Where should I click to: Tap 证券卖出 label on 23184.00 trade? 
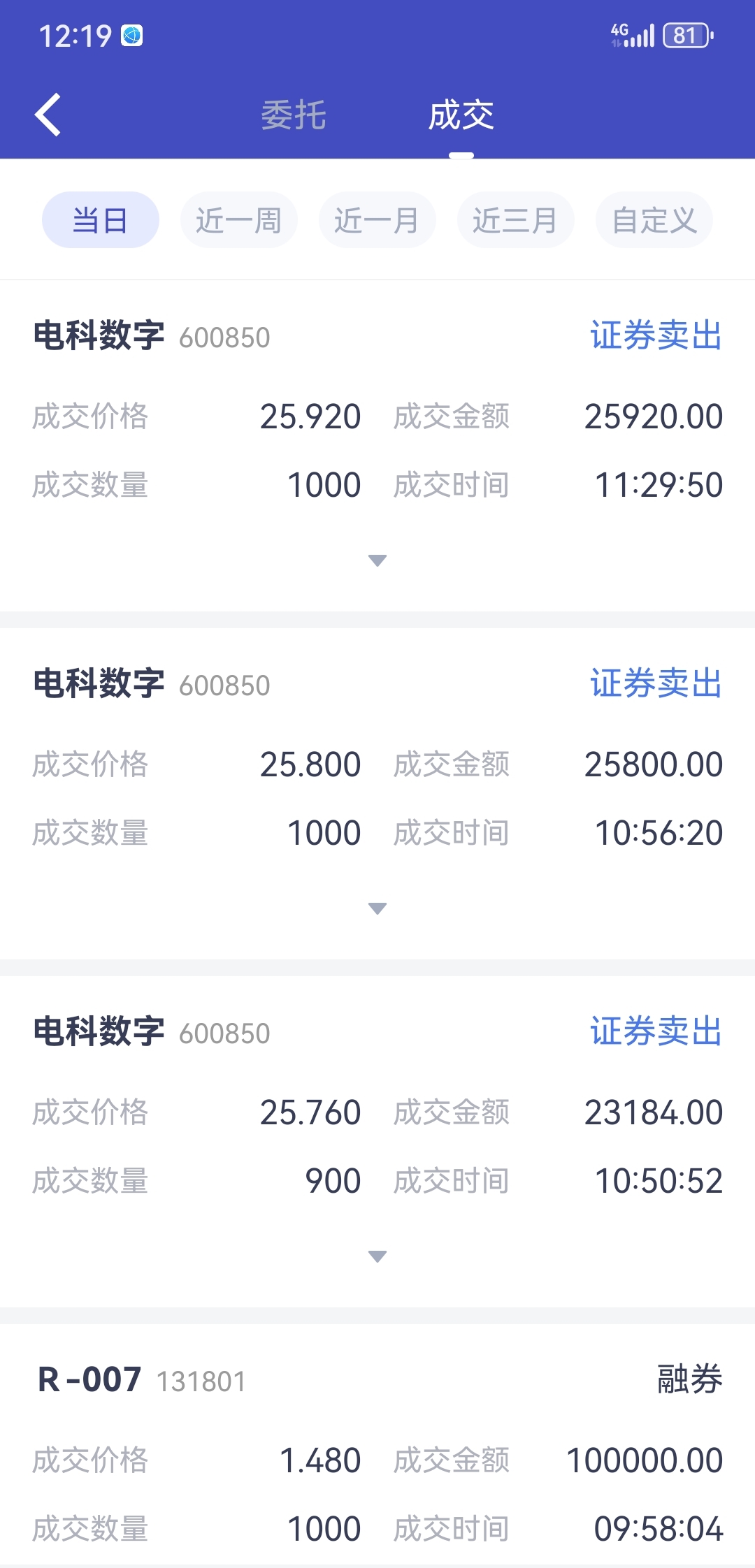tap(656, 1031)
